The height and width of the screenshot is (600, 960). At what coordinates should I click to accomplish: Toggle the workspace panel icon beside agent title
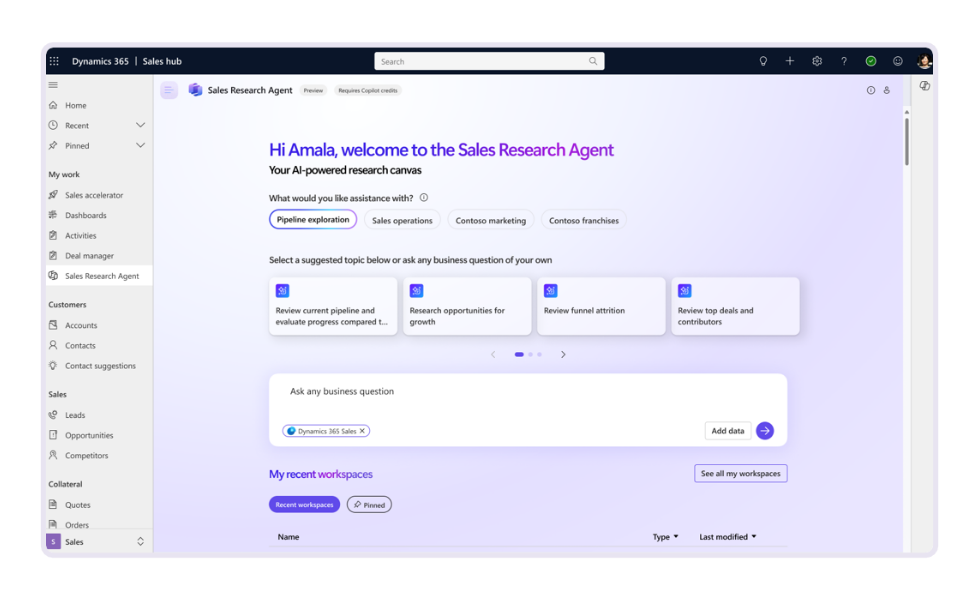[x=169, y=91]
